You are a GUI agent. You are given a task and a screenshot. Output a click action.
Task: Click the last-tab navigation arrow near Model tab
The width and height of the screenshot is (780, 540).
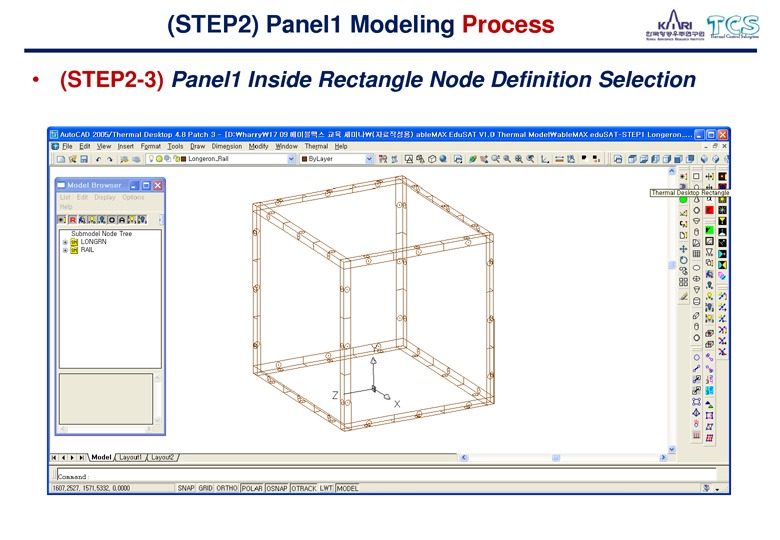(82, 457)
